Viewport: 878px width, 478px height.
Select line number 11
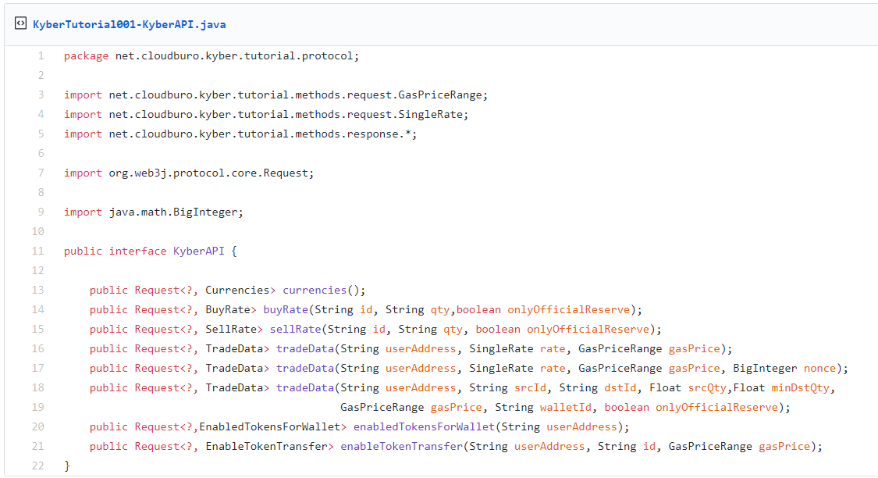tap(38, 251)
